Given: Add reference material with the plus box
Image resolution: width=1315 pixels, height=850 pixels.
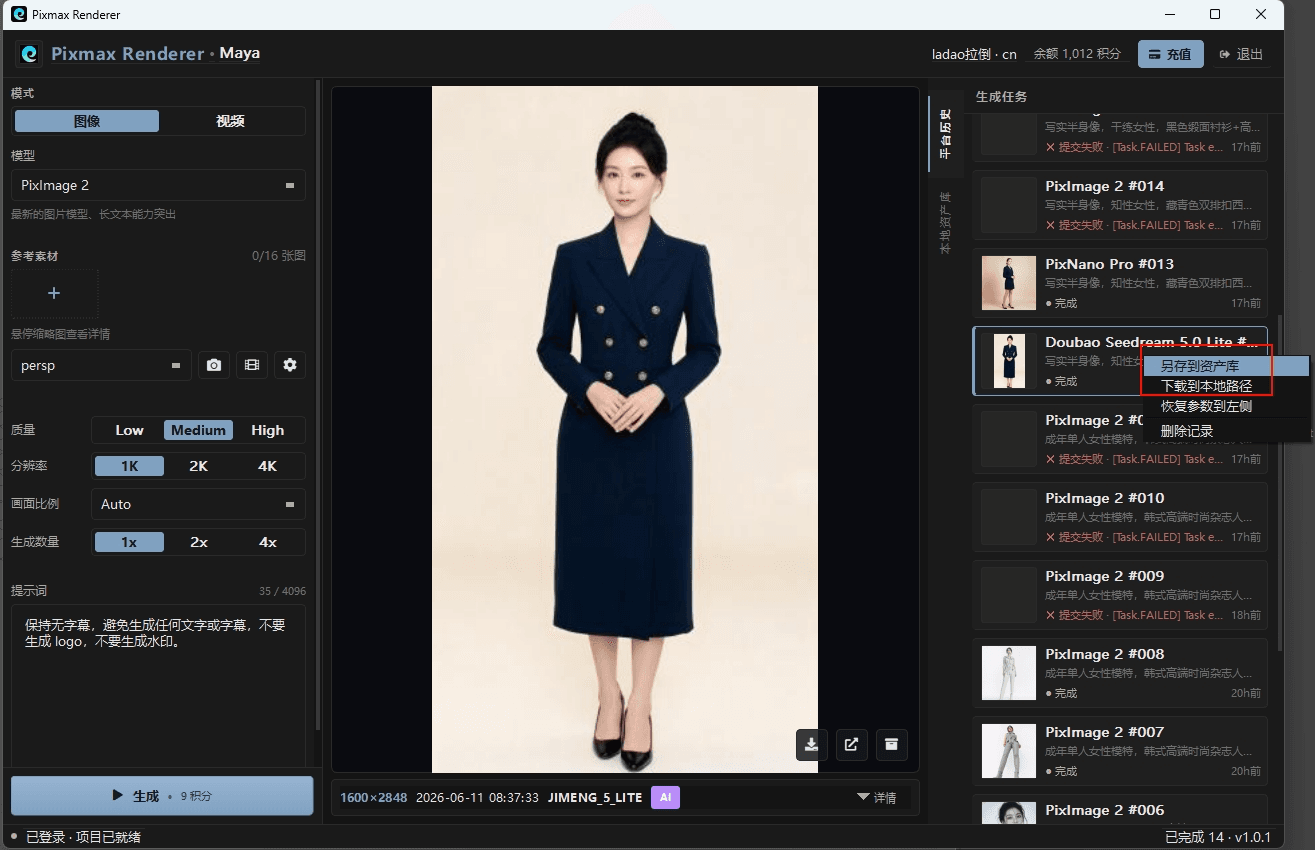Looking at the screenshot, I should (55, 293).
